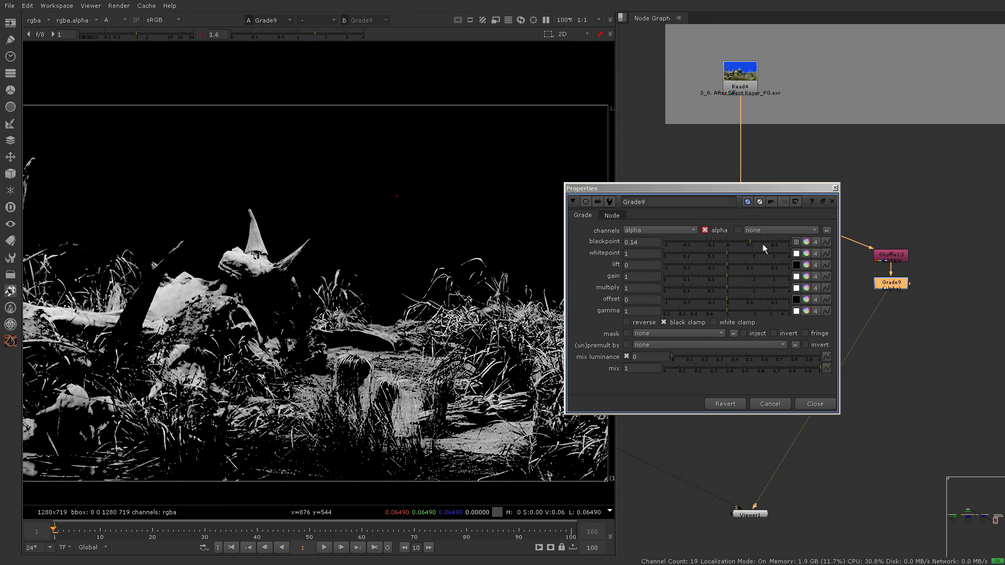Open the channels alpha dropdown

point(660,230)
